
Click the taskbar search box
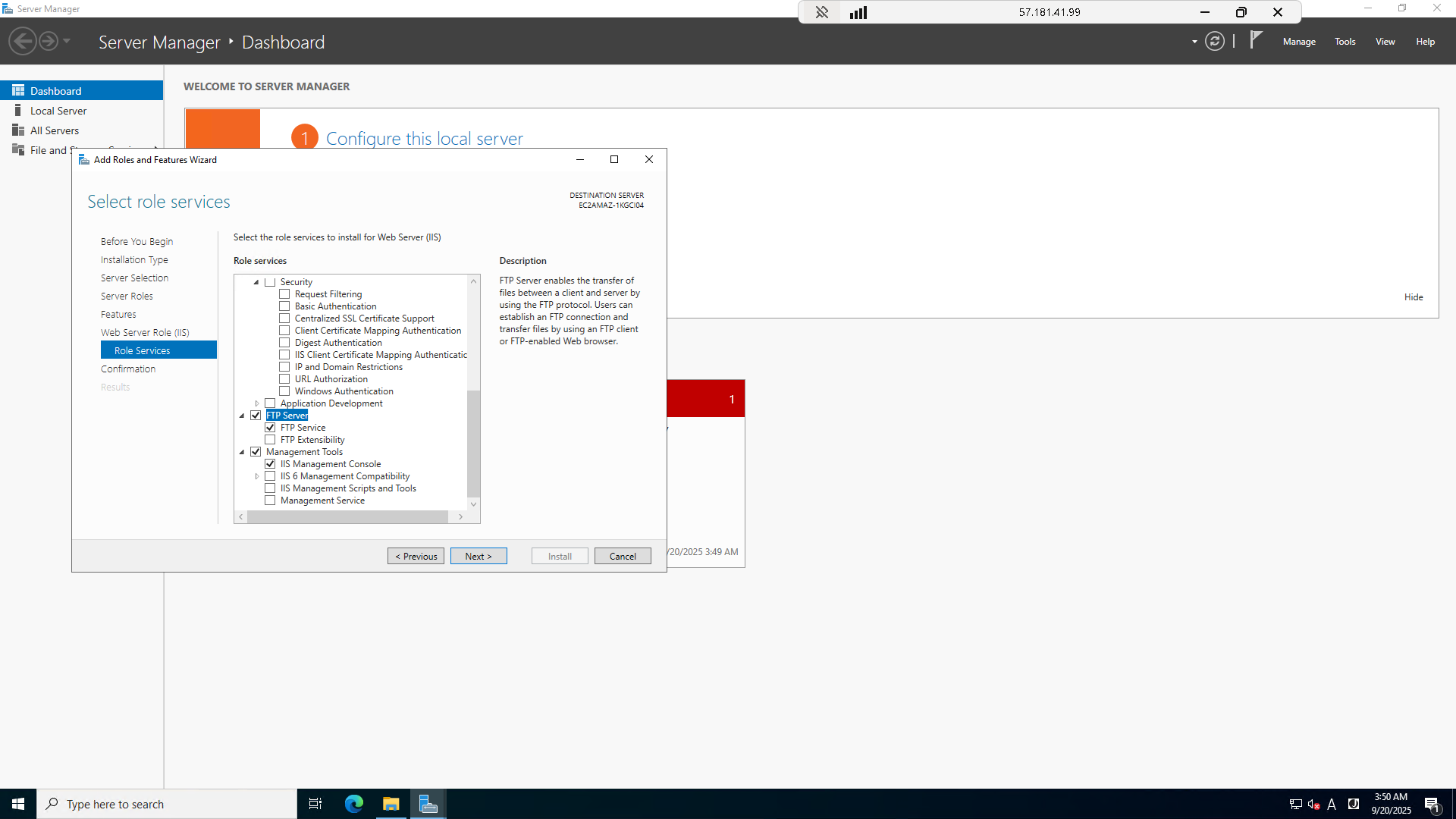[x=167, y=804]
